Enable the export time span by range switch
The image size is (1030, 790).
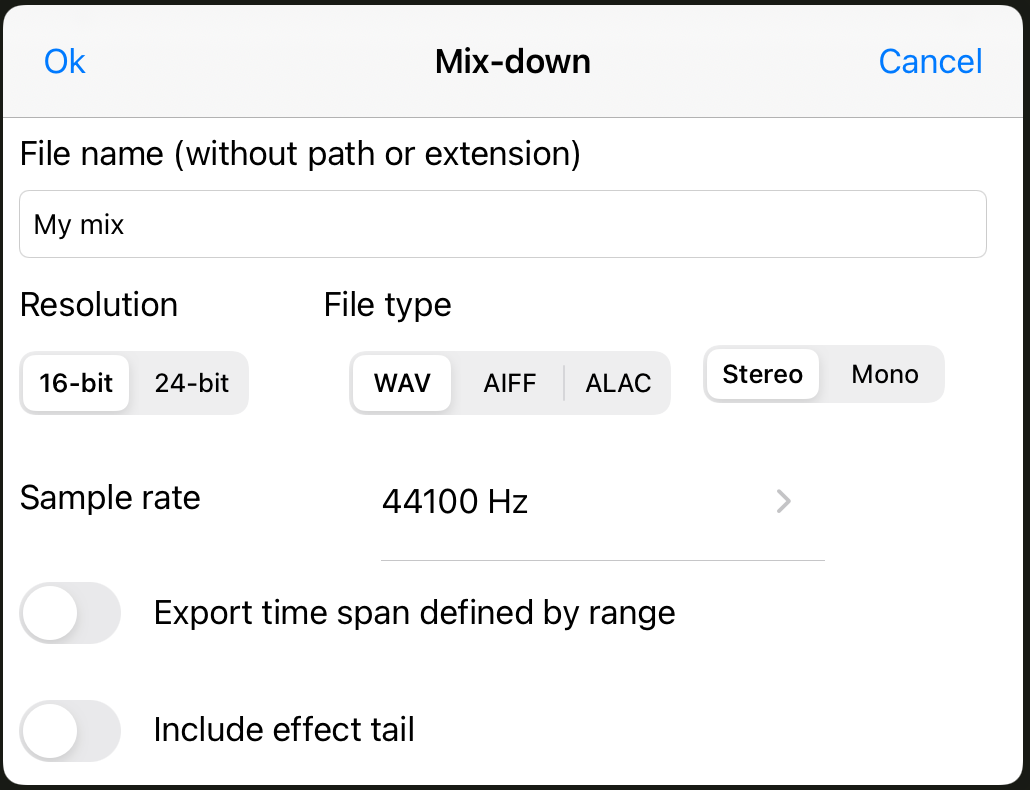click(71, 612)
